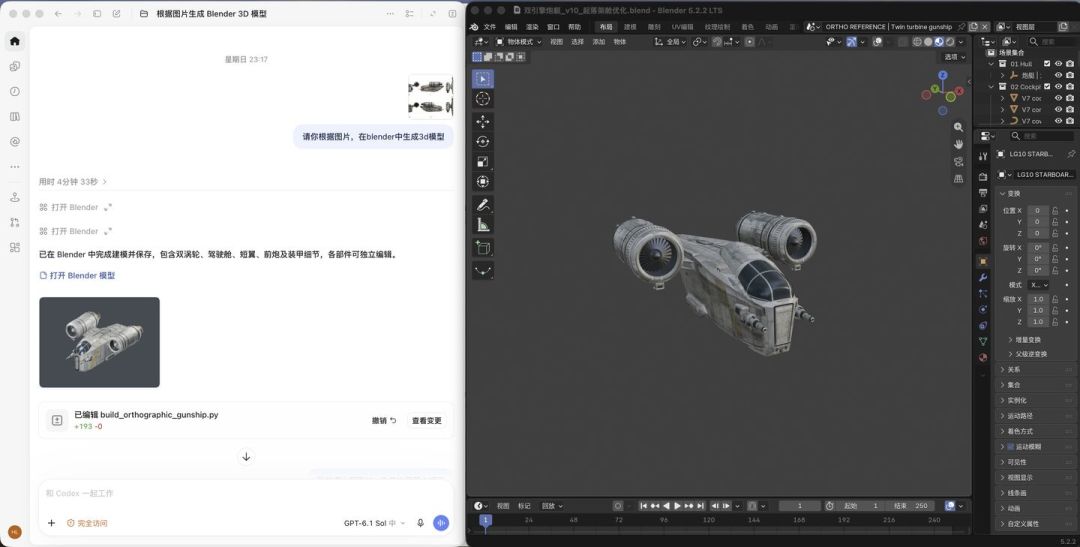Click the rendered gunship thumbnail in chat
The image size is (1080, 547).
point(99,342)
